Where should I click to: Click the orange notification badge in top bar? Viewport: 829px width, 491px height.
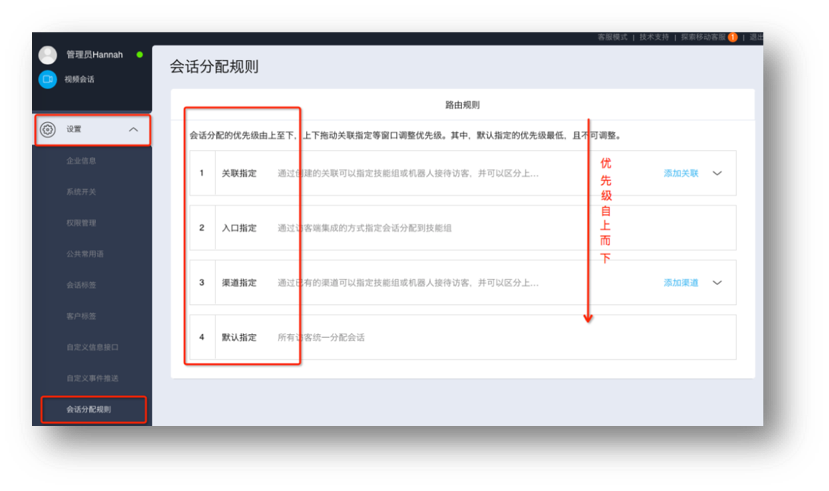click(732, 37)
